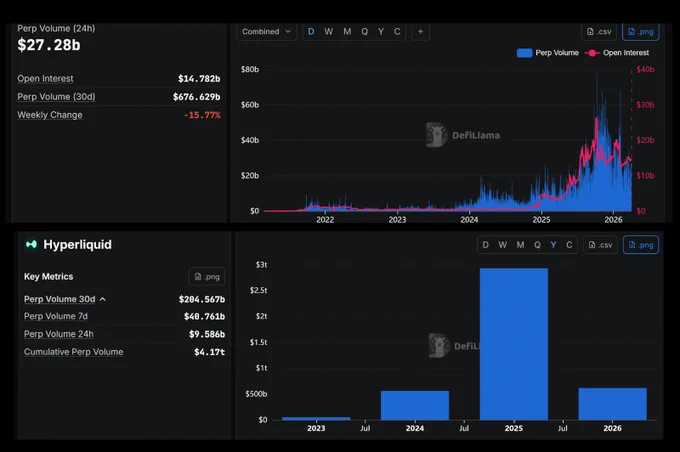This screenshot has height=452, width=680.
Task: Click the $9.586b 24h volume value
Action: click(x=207, y=334)
